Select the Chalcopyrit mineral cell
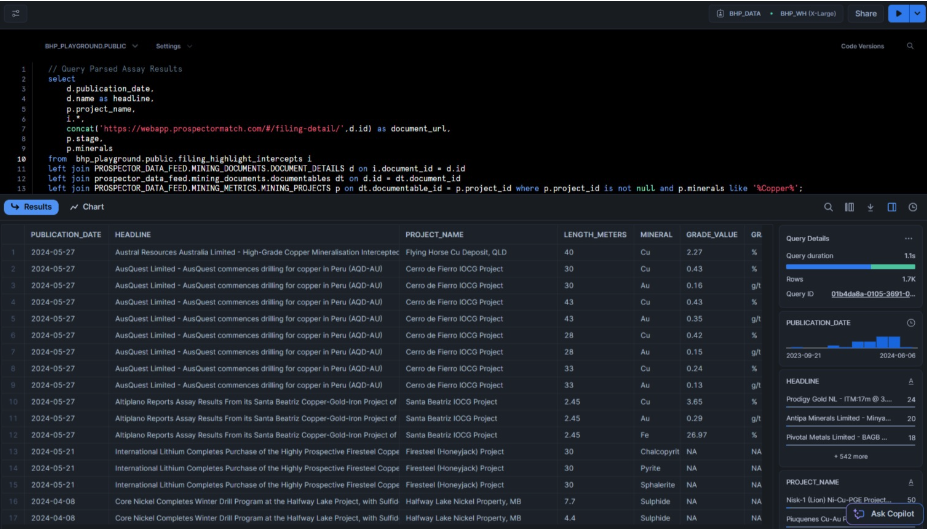Viewport: 928px width, 529px height. point(656,451)
